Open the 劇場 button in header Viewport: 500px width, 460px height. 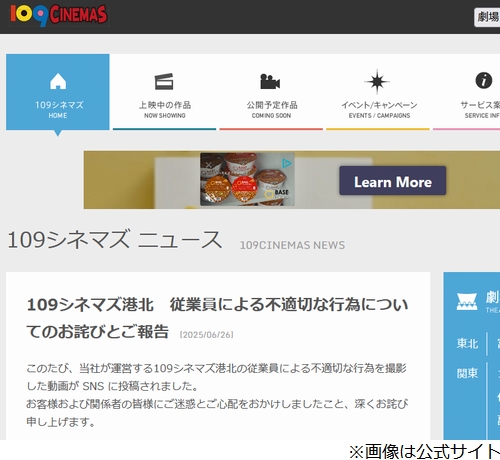487,17
